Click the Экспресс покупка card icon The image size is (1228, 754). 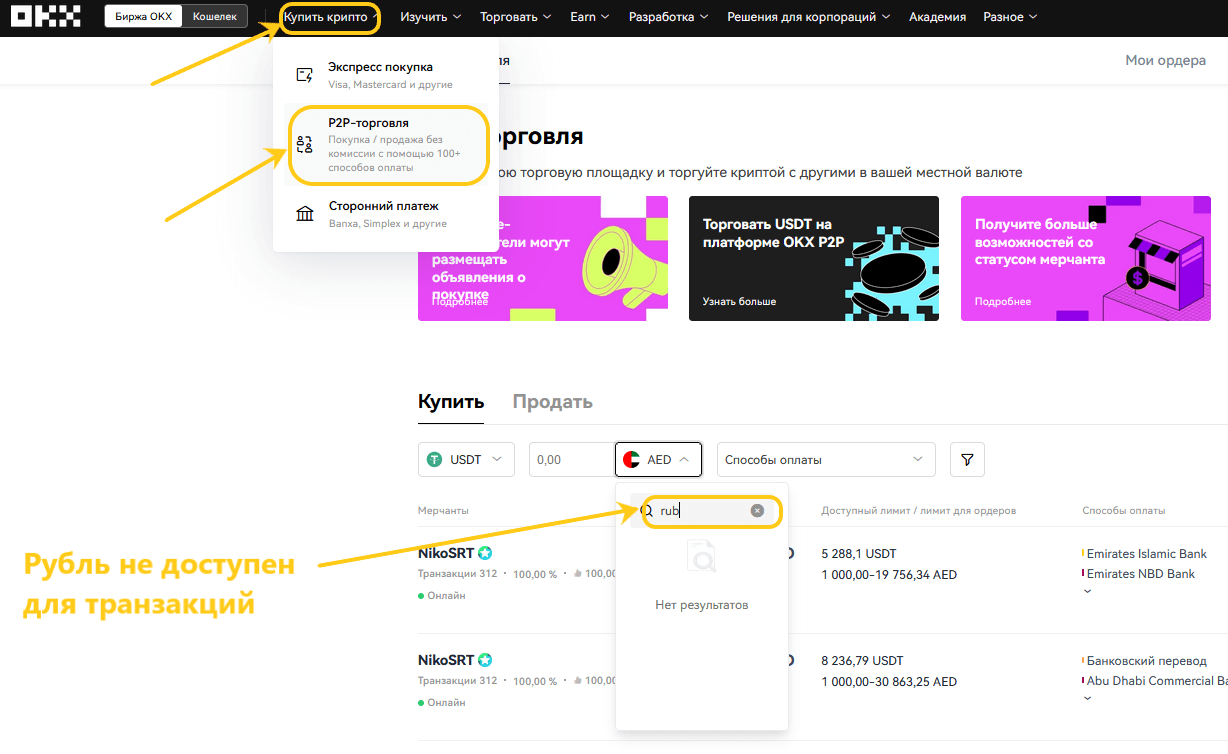pyautogui.click(x=305, y=75)
